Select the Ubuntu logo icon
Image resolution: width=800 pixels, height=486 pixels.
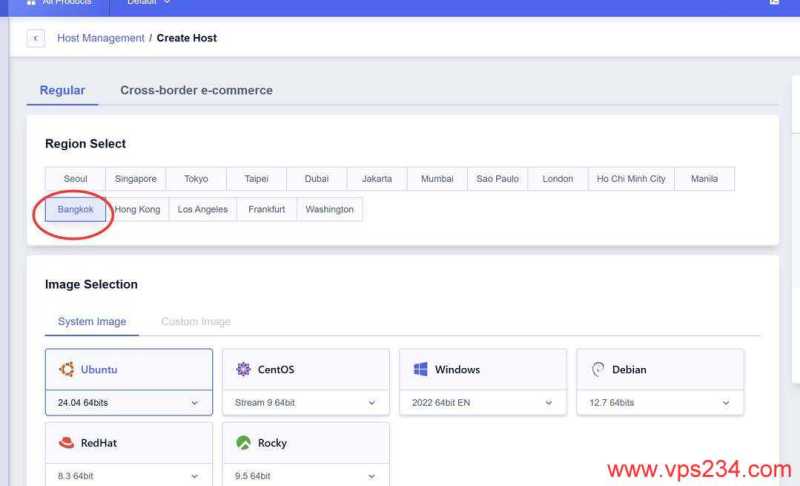67,369
